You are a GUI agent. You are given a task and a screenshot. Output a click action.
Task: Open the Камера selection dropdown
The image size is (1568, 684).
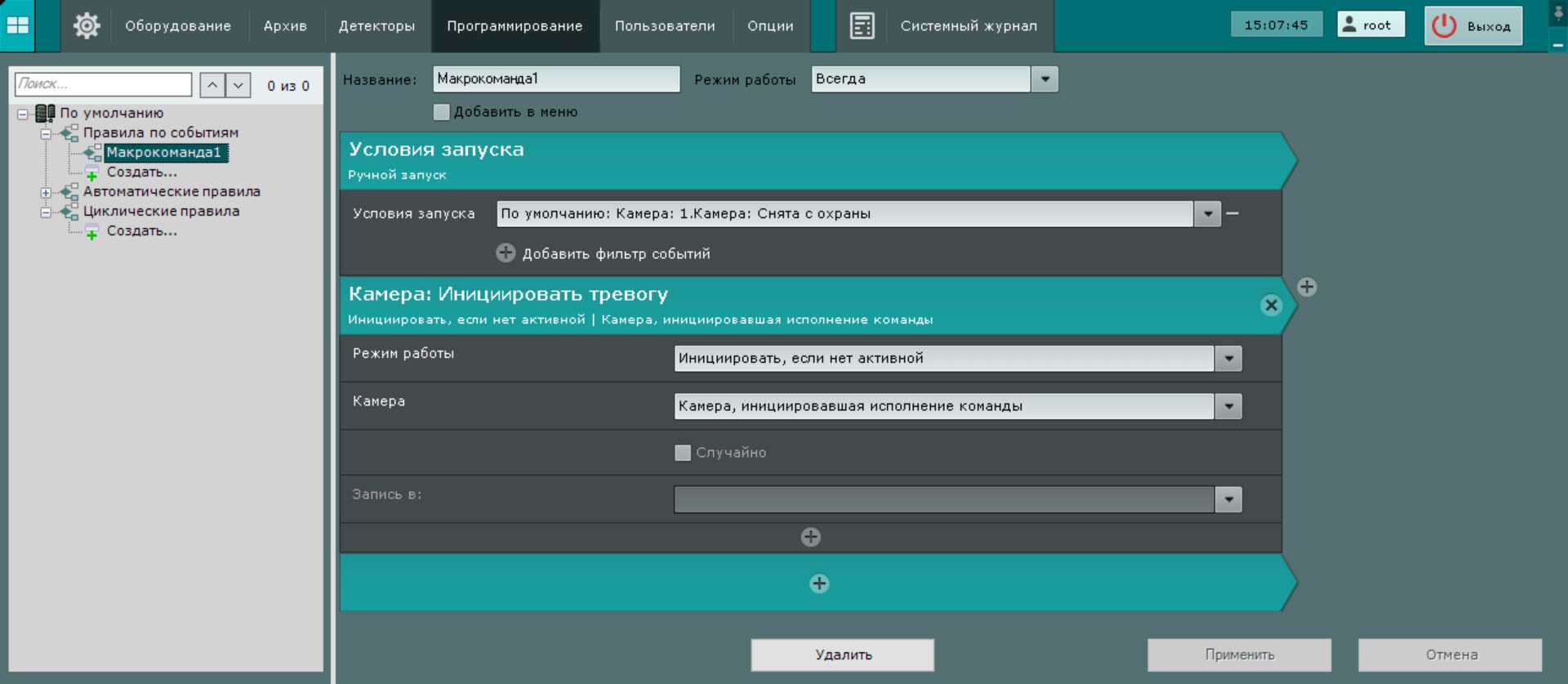tap(1227, 406)
